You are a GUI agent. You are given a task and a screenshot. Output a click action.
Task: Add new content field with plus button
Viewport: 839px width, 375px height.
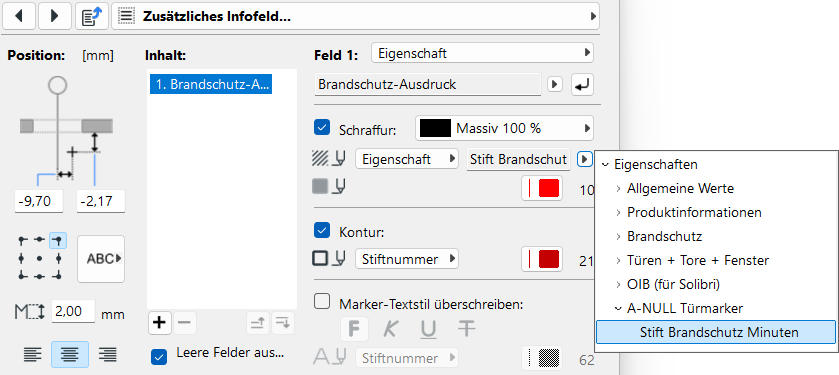pyautogui.click(x=159, y=323)
